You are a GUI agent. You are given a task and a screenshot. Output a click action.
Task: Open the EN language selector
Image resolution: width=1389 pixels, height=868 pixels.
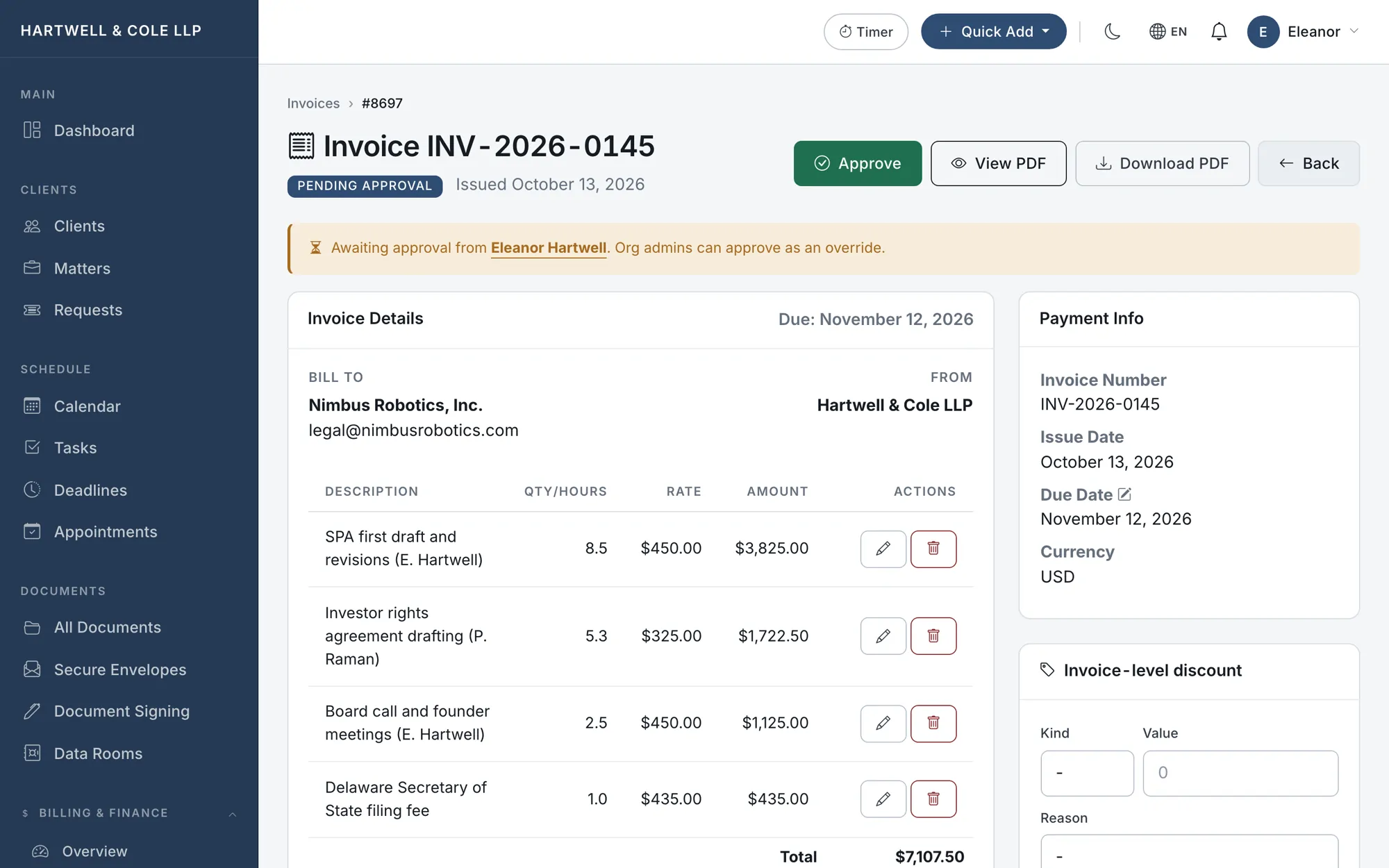click(1168, 31)
